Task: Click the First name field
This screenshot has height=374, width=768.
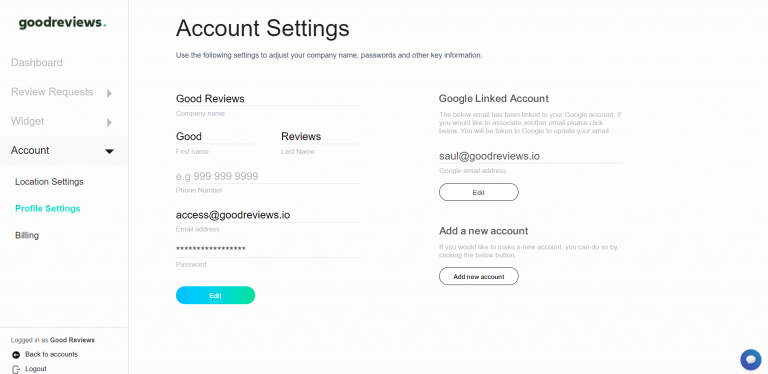Action: tap(215, 137)
